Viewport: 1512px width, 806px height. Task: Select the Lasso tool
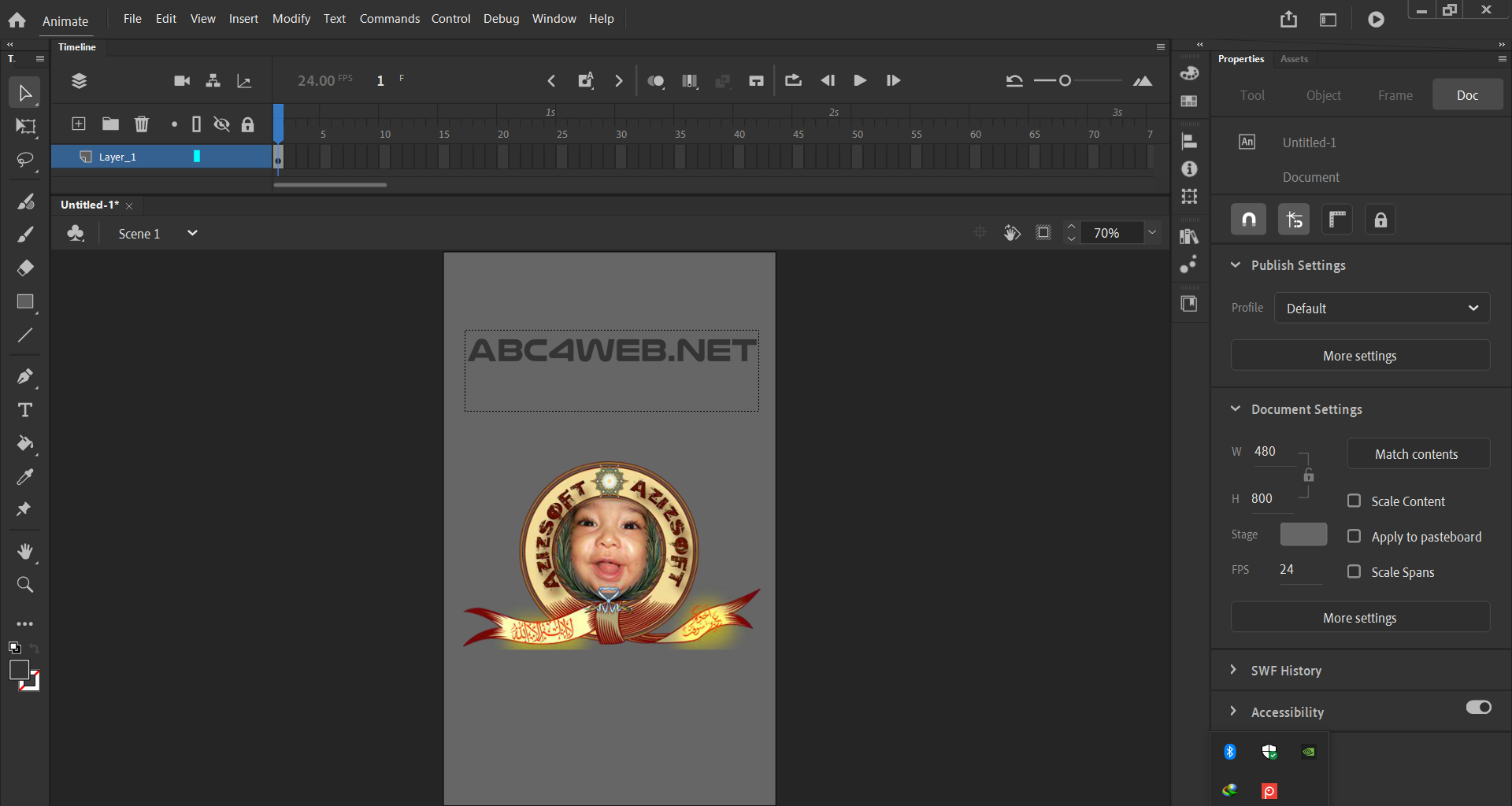coord(25,161)
